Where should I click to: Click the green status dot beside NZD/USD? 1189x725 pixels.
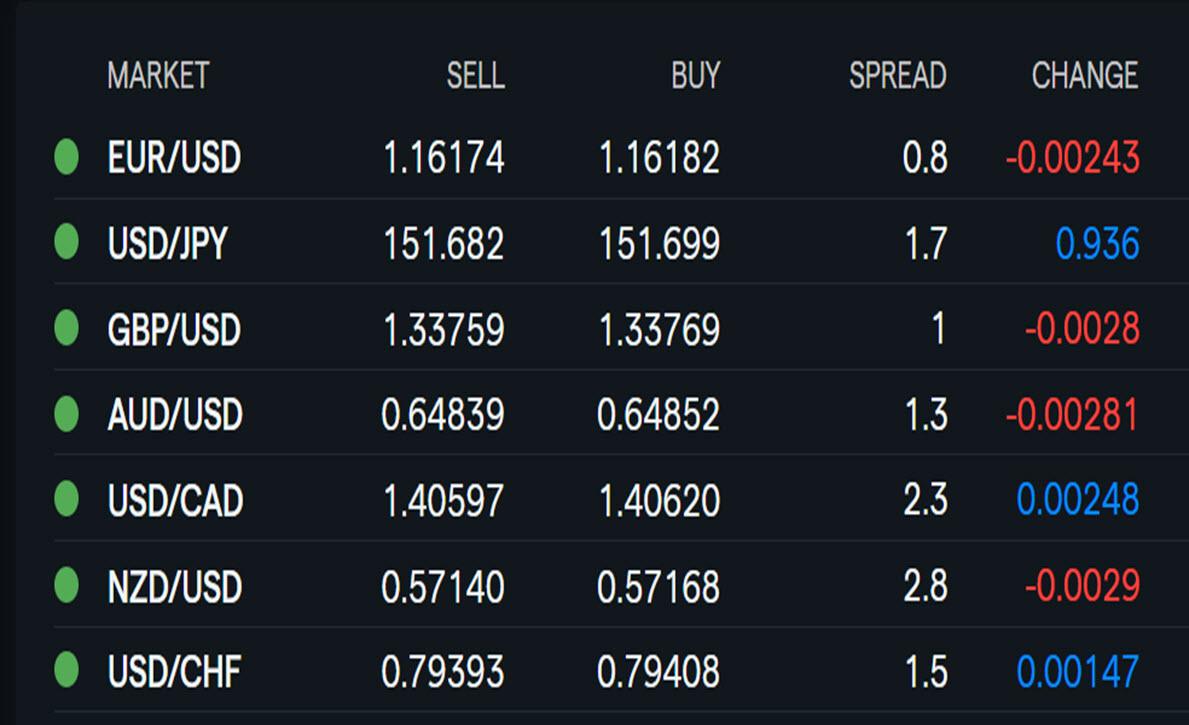[x=67, y=585]
